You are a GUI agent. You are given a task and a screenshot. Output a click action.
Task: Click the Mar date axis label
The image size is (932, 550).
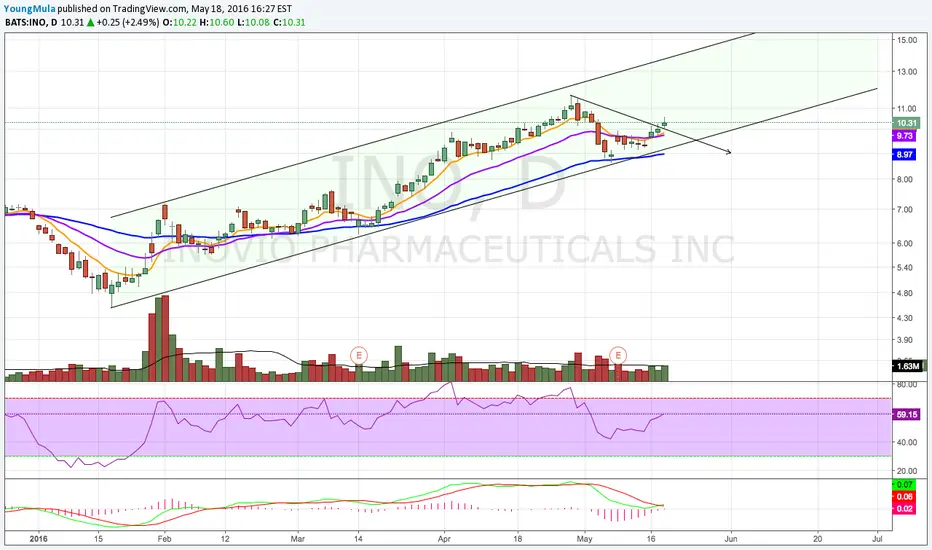click(298, 539)
